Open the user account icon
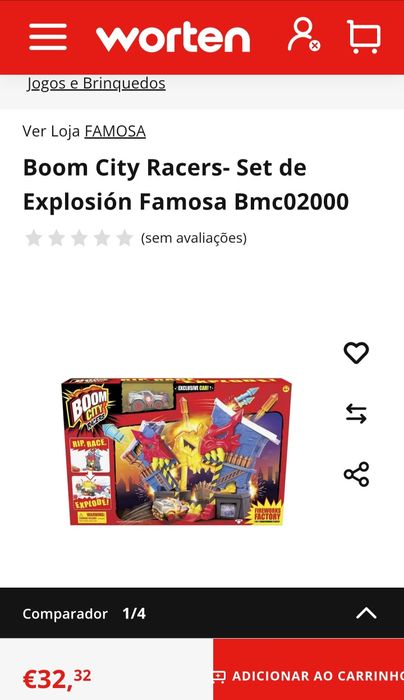 (304, 35)
